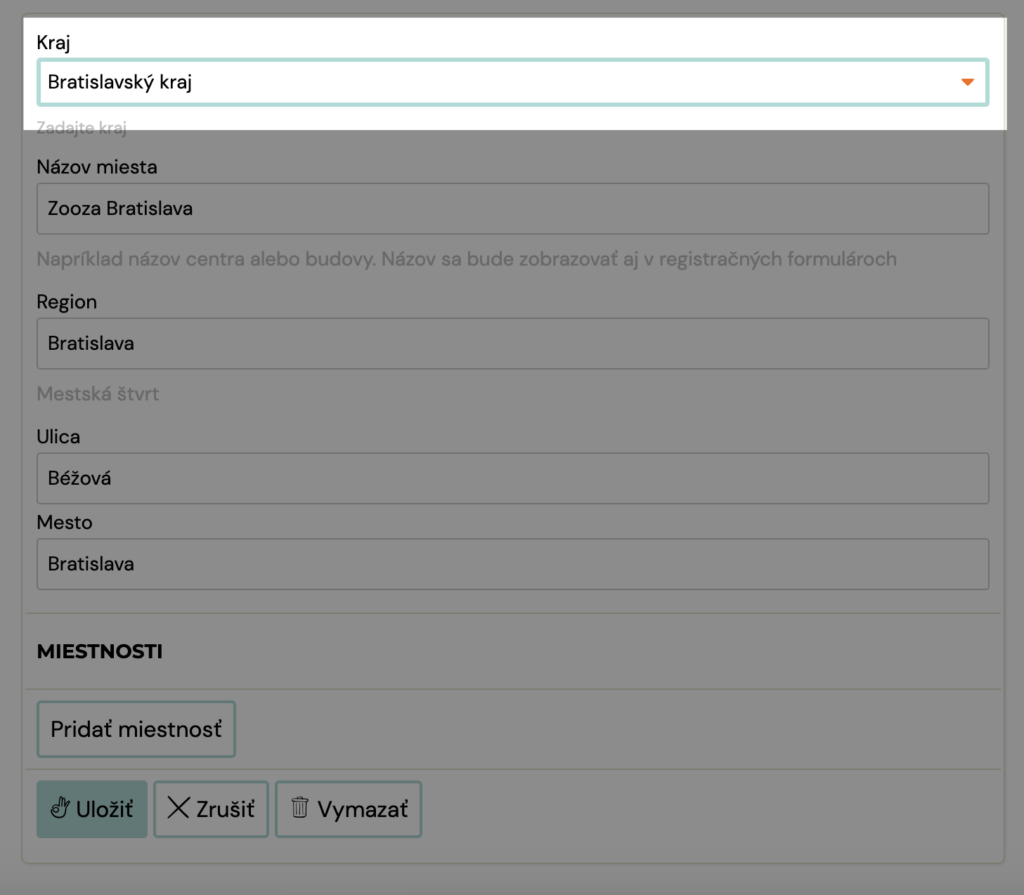This screenshot has width=1024, height=895.
Task: Delete the place with Vymazať
Action: coord(349,809)
